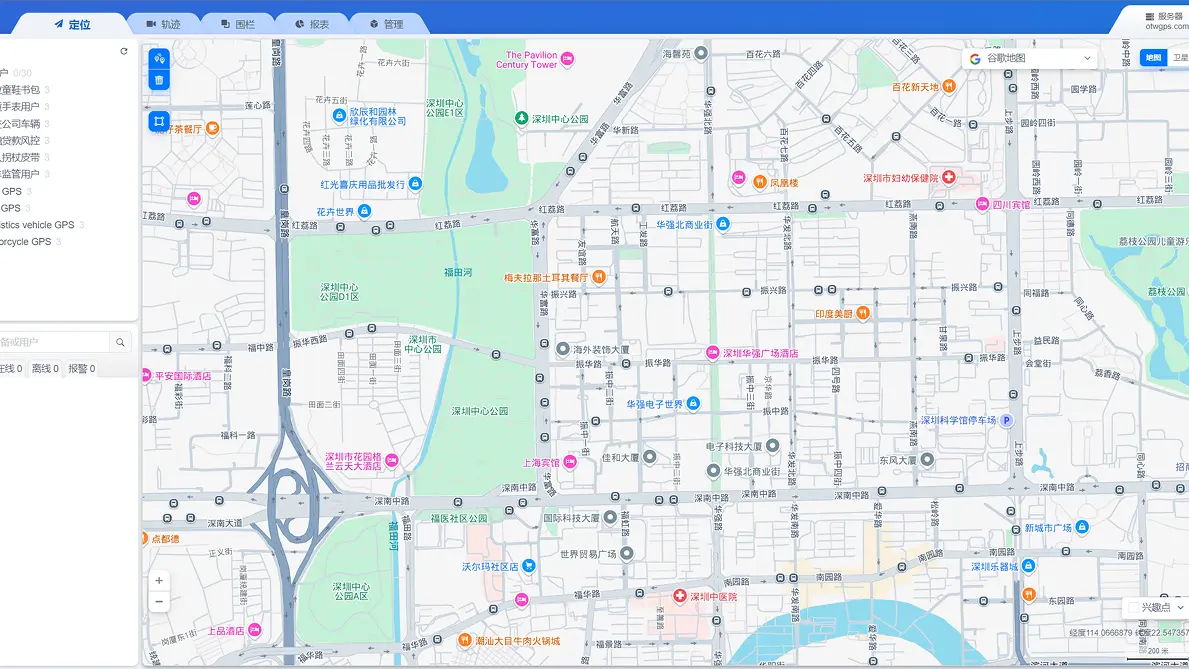Filter devices by 报警 0 status

pos(82,369)
